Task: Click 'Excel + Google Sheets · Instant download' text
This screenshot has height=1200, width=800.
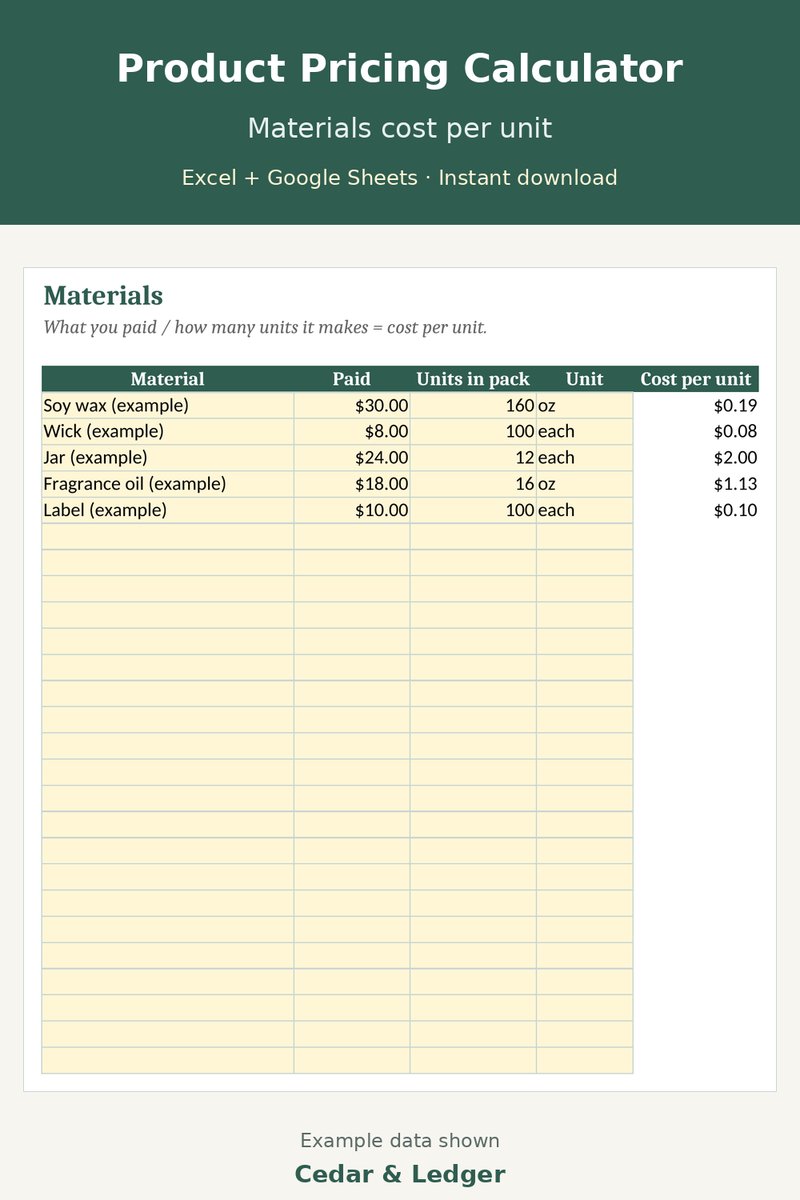Action: click(400, 178)
